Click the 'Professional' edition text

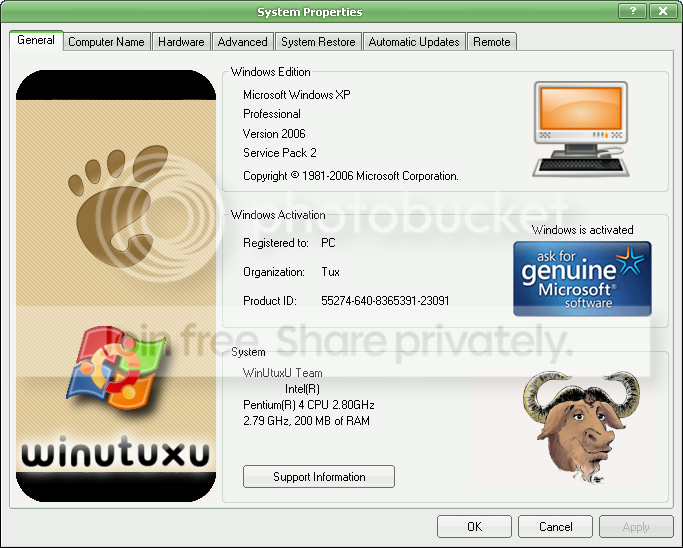[272, 114]
